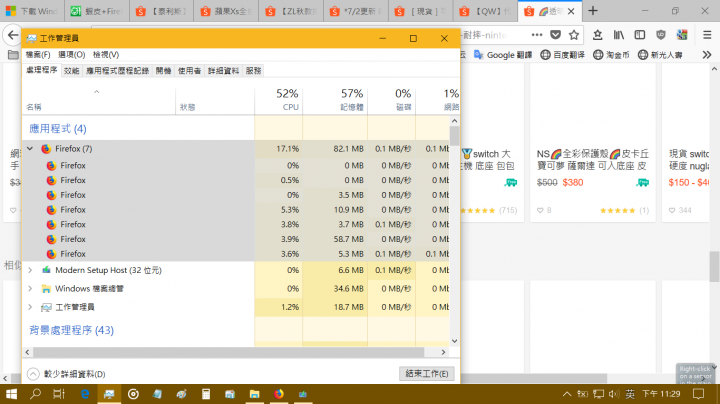
Task: Click the 背景處理程序 (43) group heading
Action: point(72,330)
